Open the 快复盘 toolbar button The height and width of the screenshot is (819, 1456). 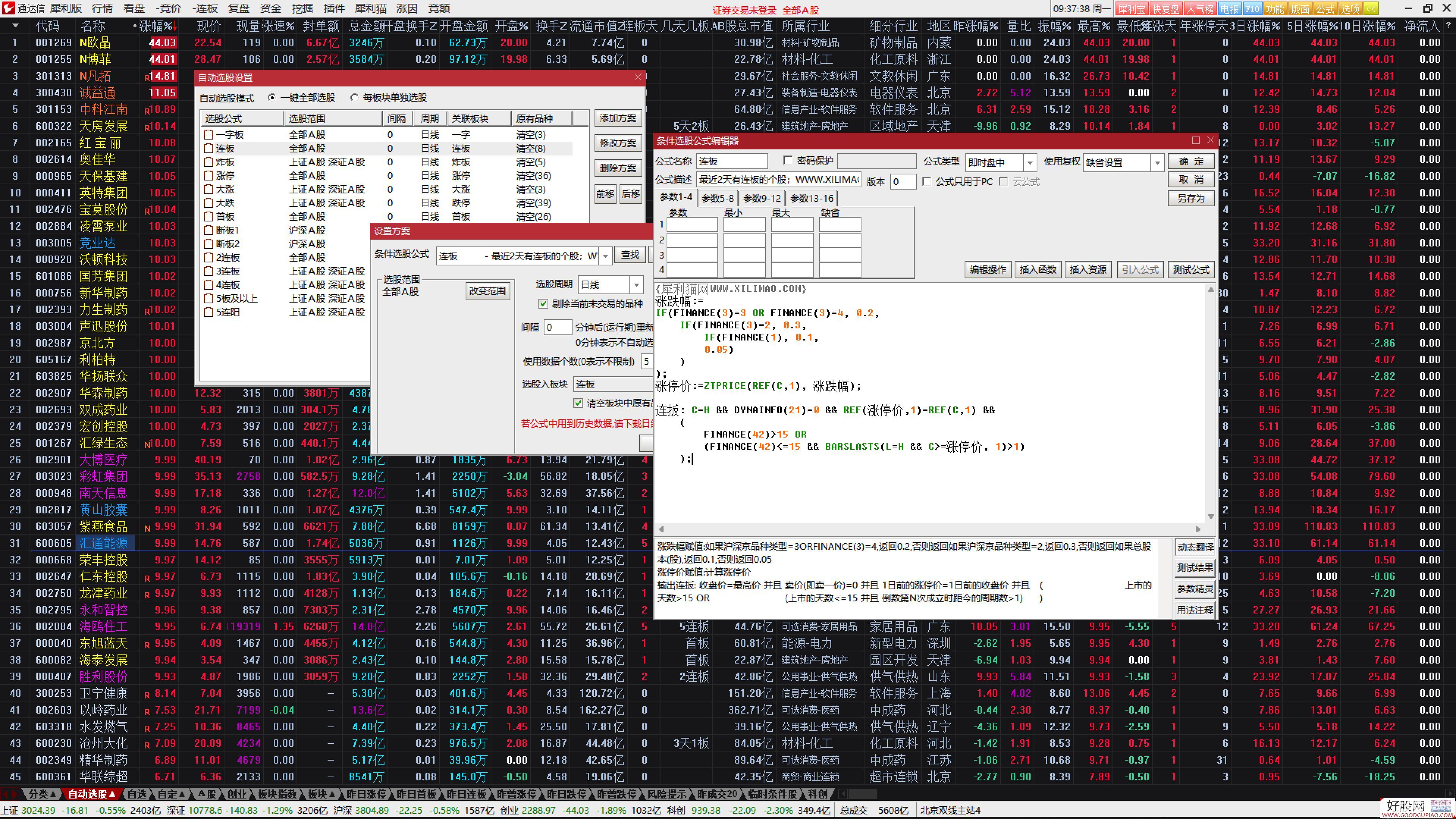point(1166,8)
